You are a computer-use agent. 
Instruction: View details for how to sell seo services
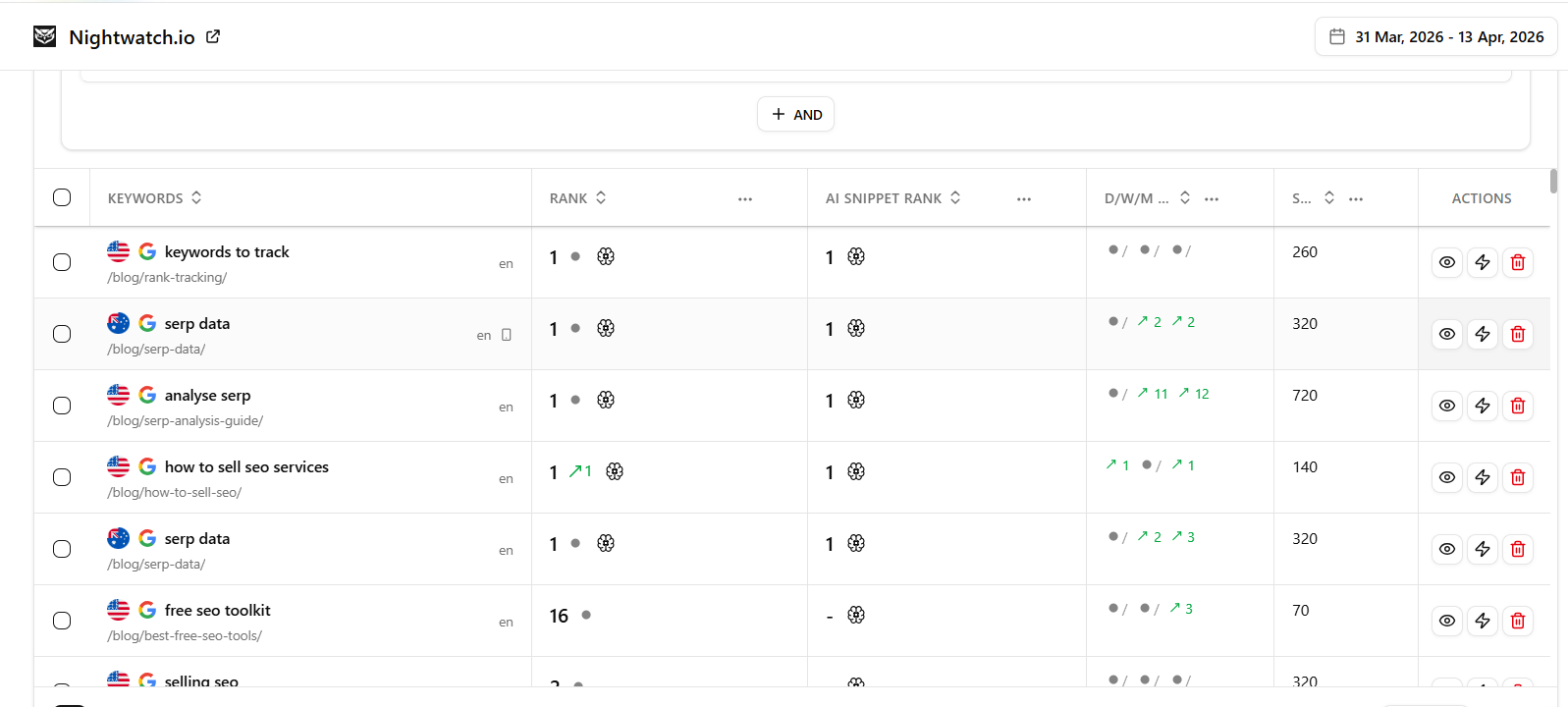point(1447,477)
